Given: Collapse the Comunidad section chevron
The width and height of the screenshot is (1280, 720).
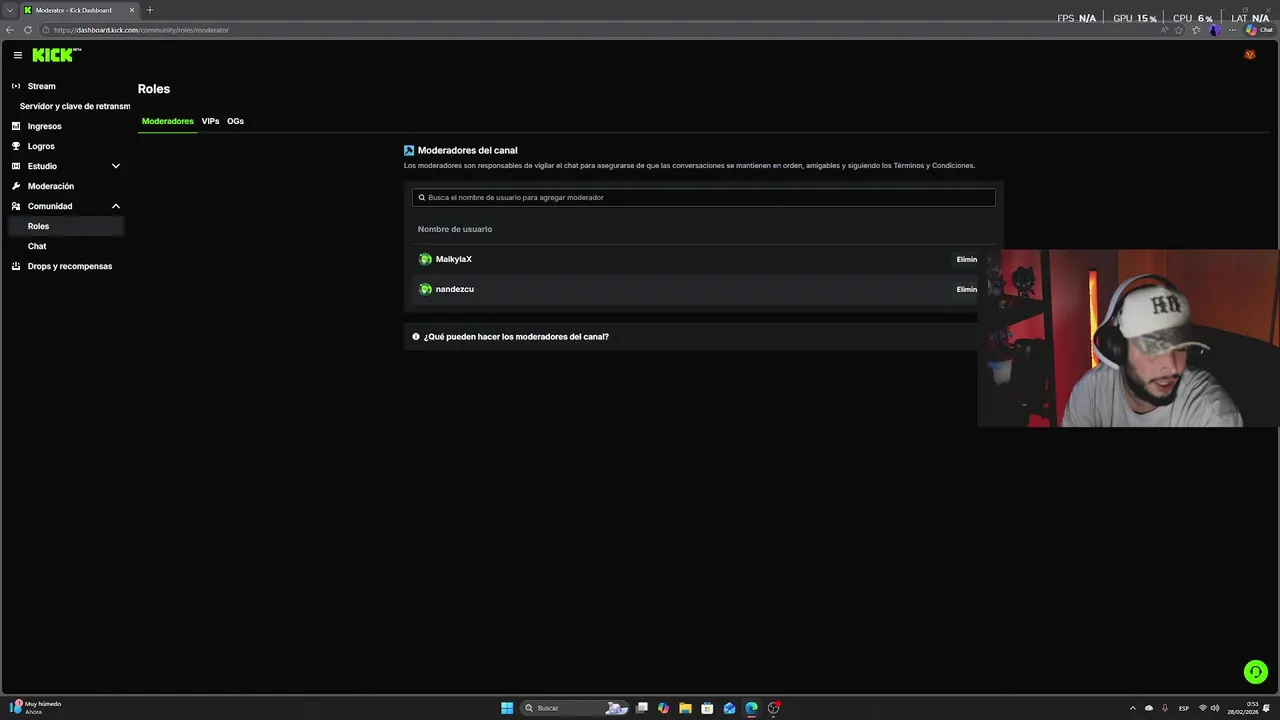Looking at the screenshot, I should pyautogui.click(x=116, y=206).
